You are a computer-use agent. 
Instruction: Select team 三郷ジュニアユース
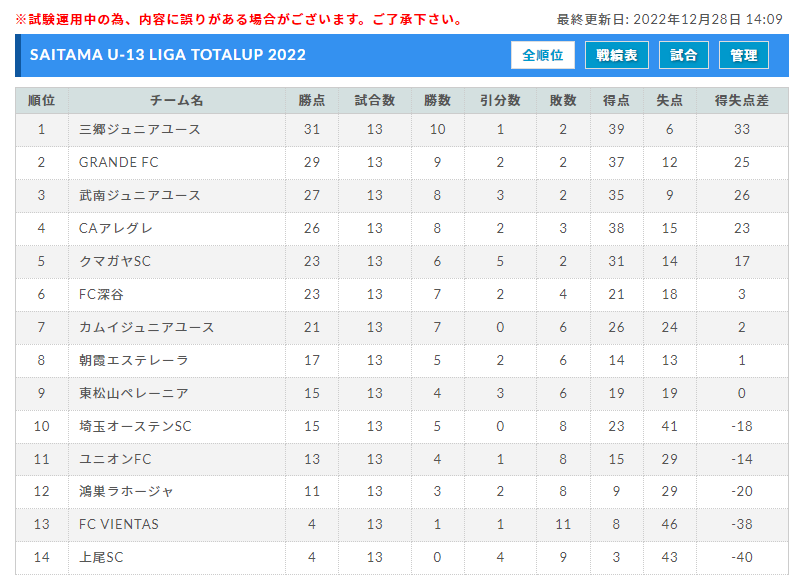click(139, 129)
